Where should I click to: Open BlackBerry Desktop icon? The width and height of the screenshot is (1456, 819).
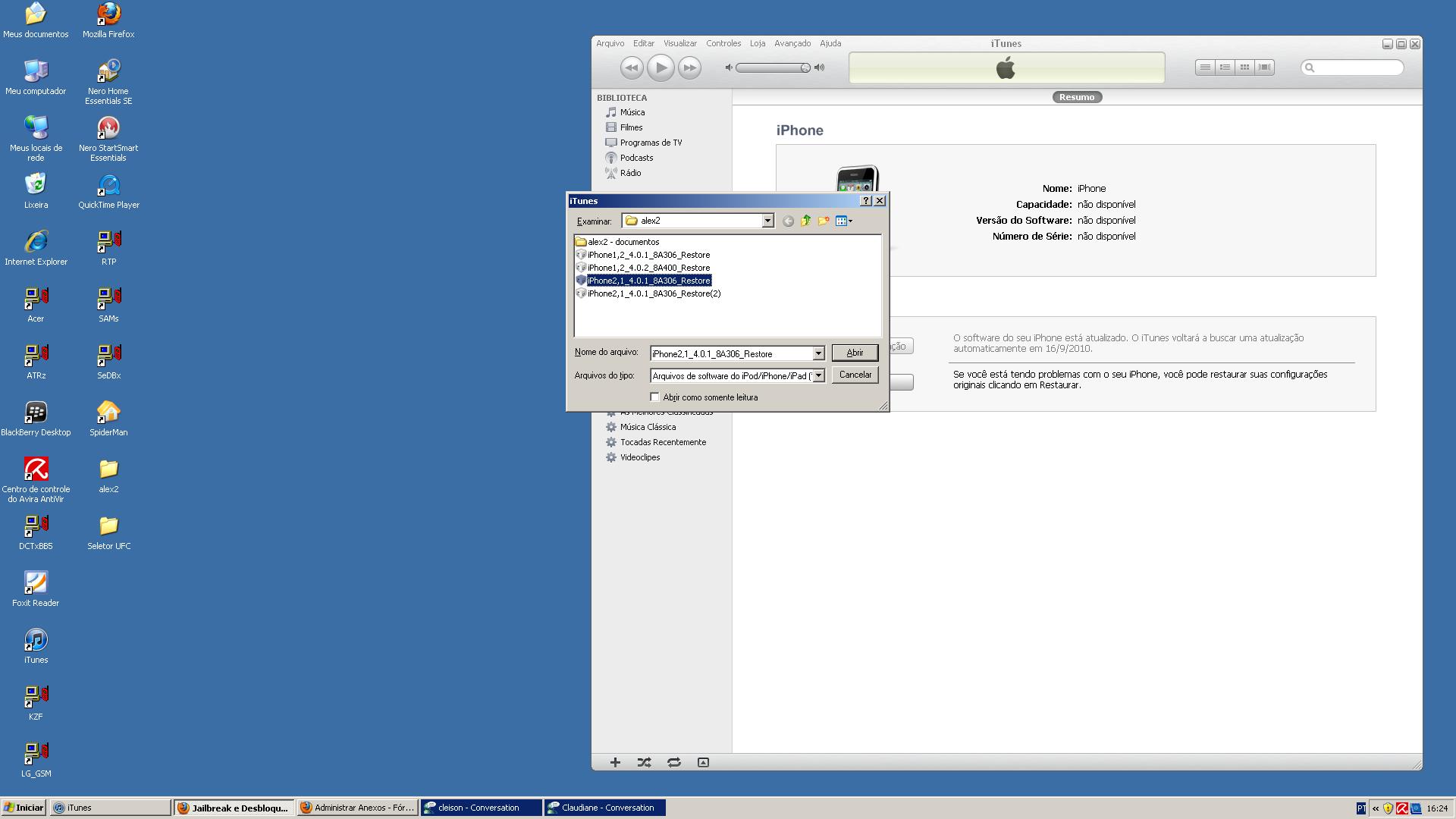coord(36,419)
